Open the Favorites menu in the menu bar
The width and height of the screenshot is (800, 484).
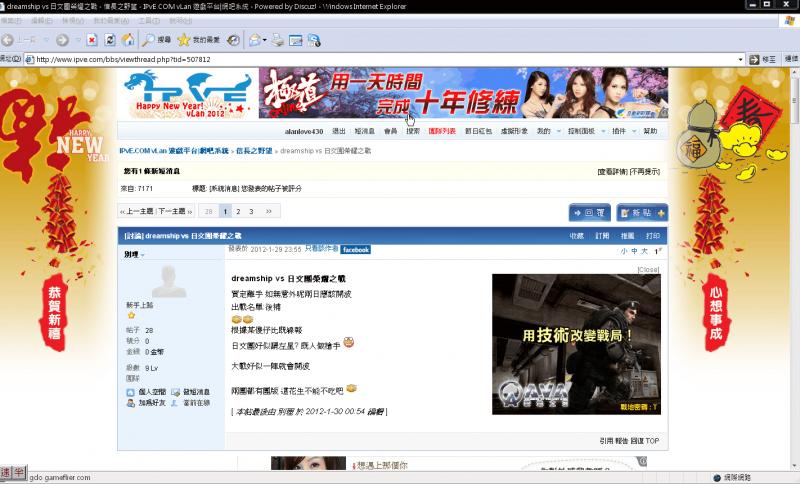[111, 21]
